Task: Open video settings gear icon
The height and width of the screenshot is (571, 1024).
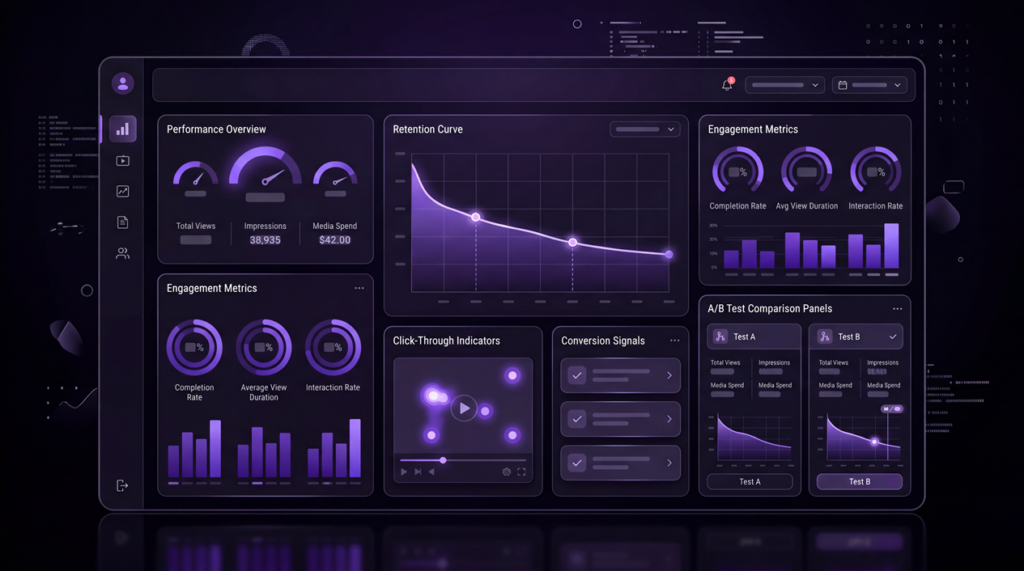Action: [506, 472]
